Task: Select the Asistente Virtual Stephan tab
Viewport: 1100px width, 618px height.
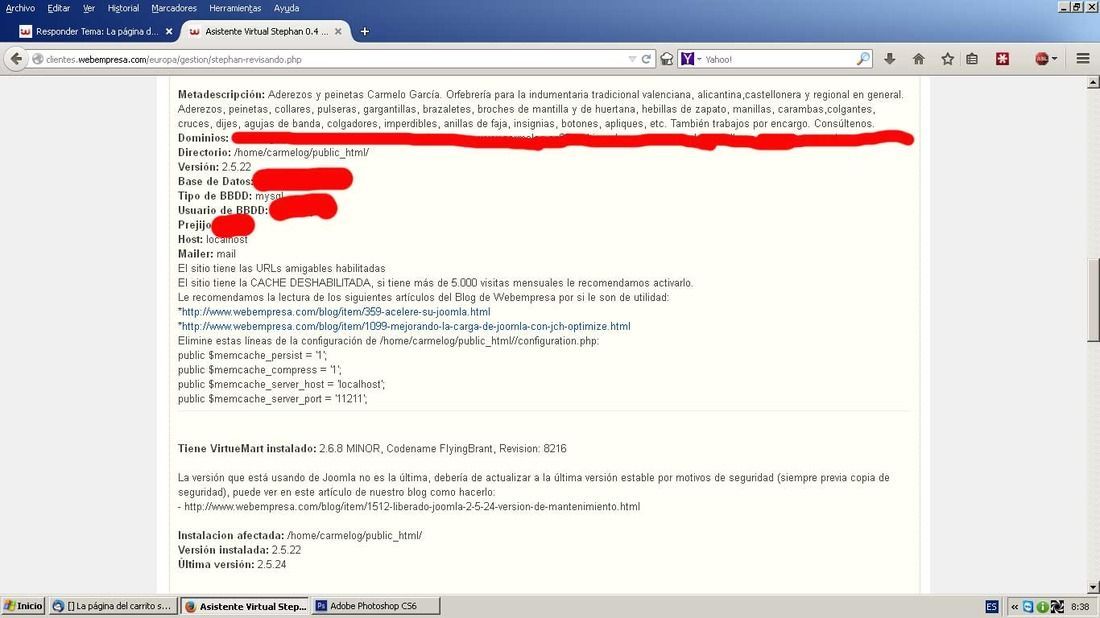Action: click(266, 32)
